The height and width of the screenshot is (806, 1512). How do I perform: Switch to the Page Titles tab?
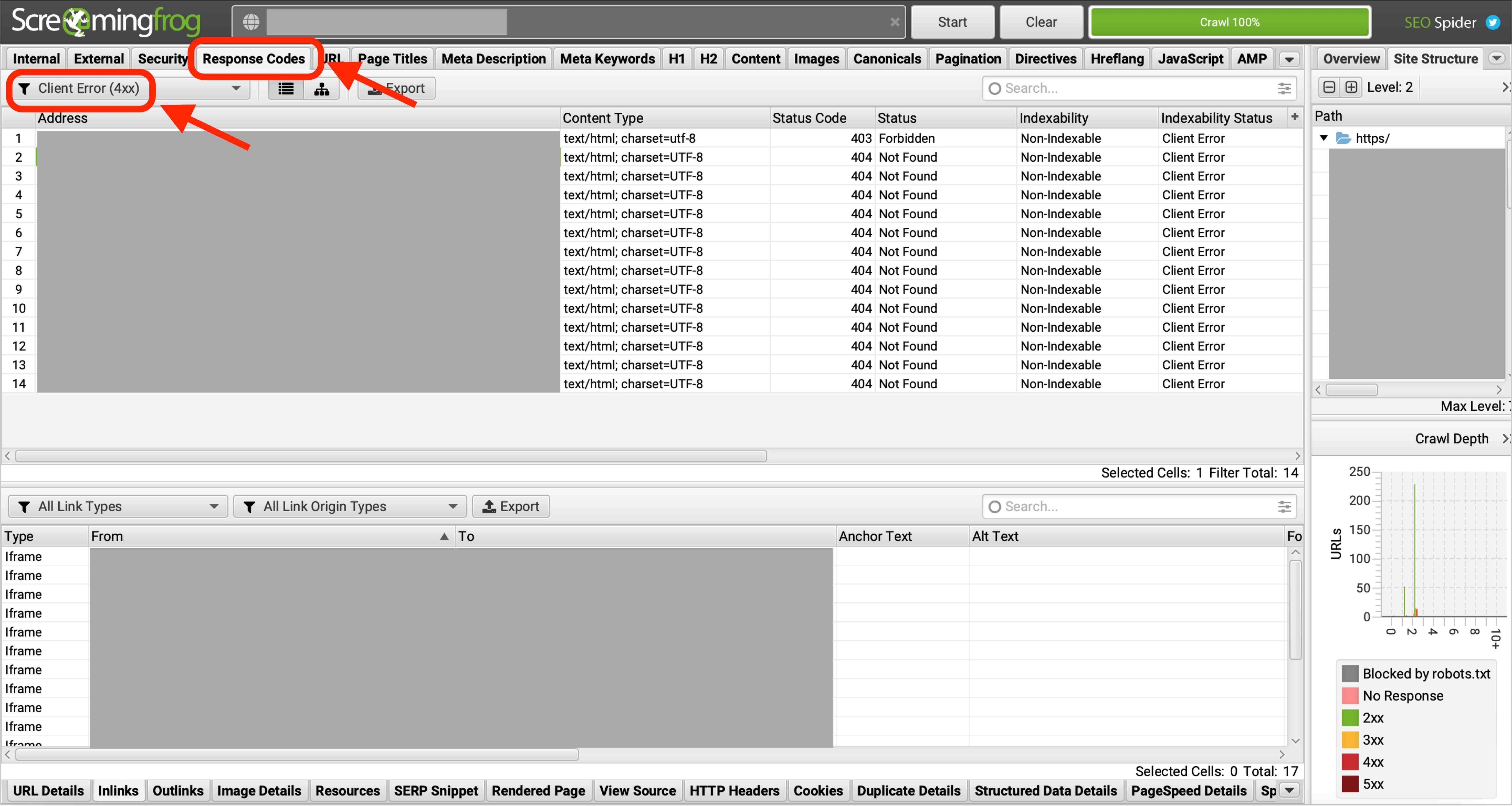point(392,59)
